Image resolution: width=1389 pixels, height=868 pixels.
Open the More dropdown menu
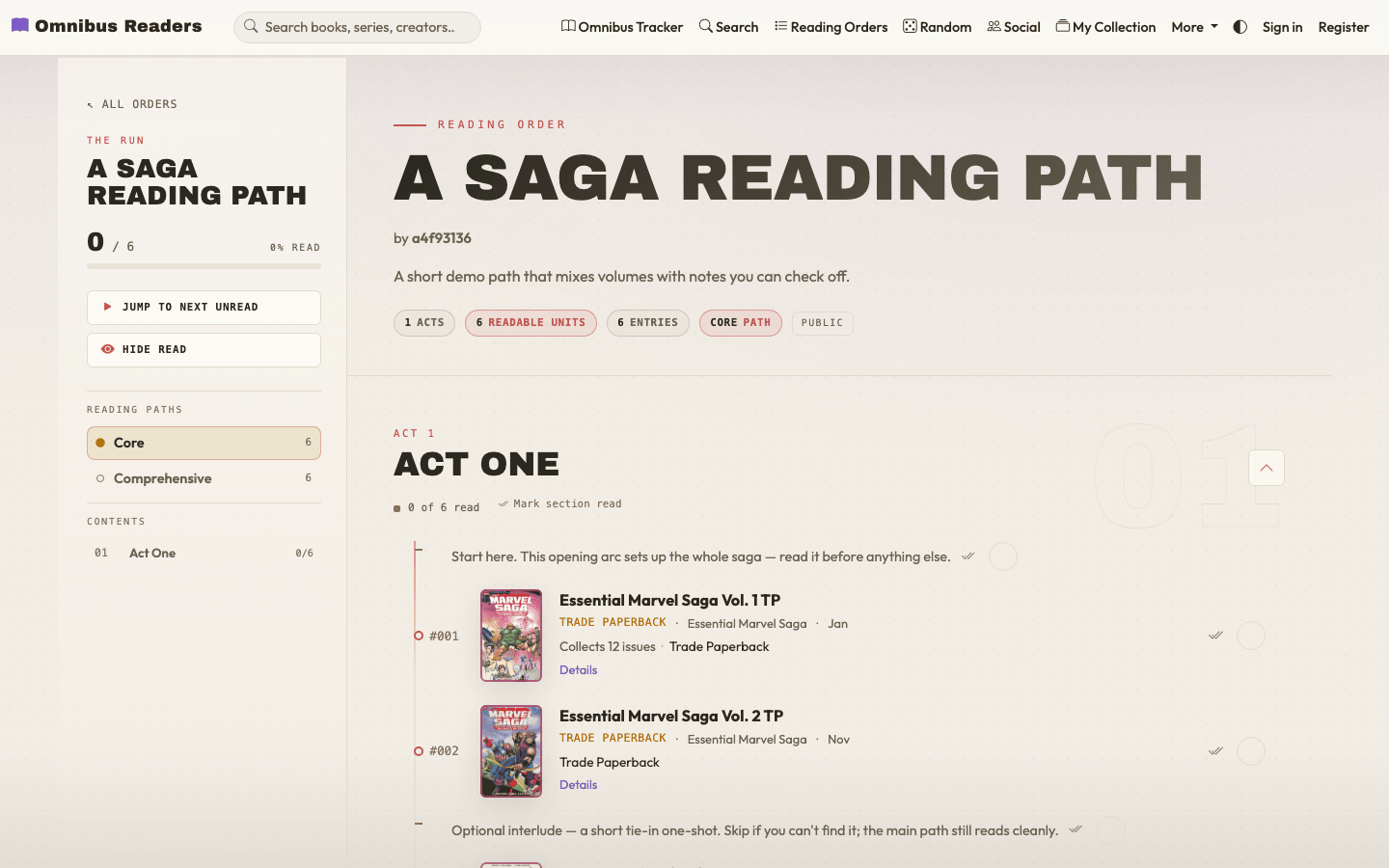(x=1194, y=27)
